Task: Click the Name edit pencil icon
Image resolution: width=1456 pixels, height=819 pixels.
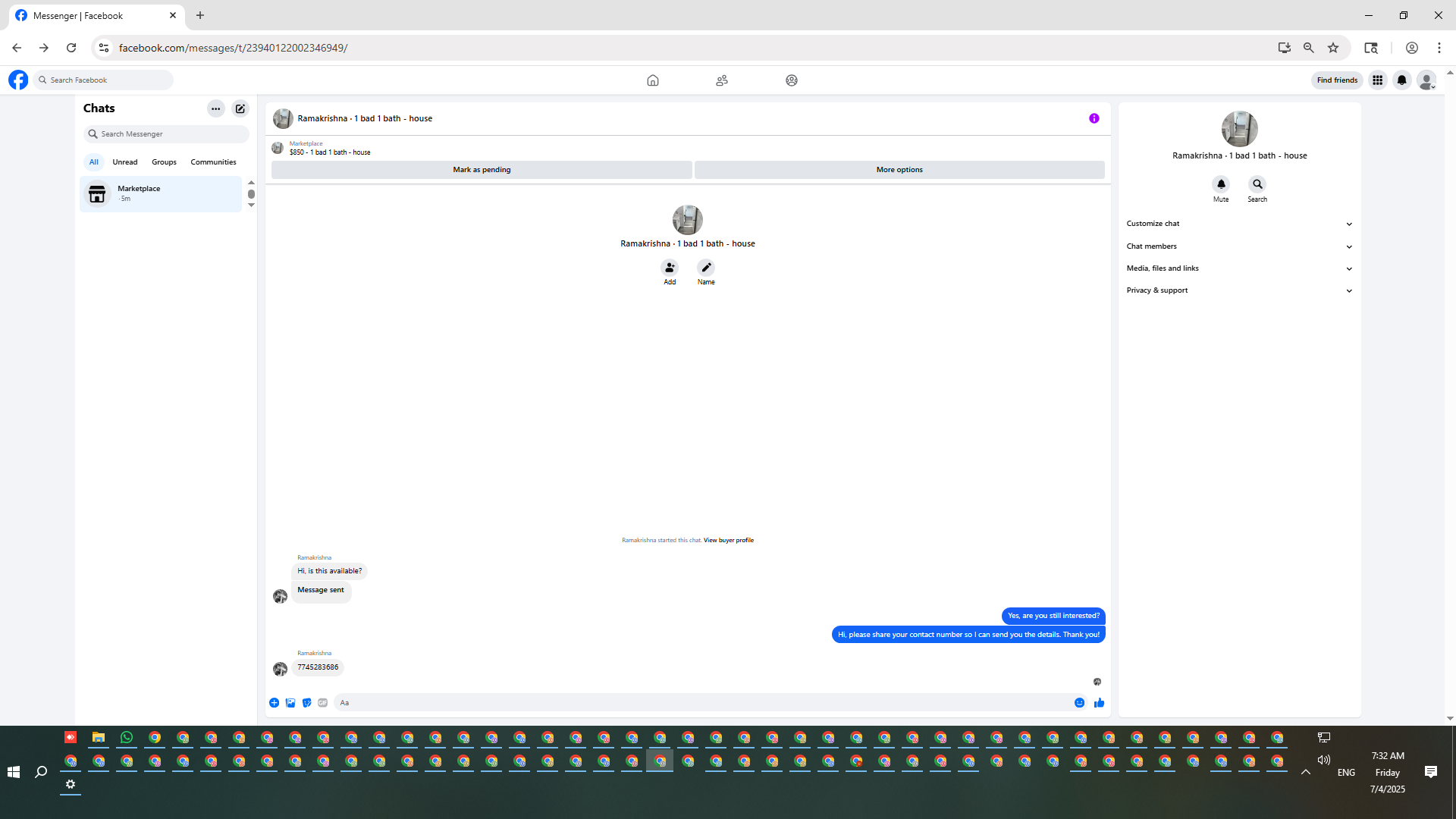Action: click(x=706, y=268)
